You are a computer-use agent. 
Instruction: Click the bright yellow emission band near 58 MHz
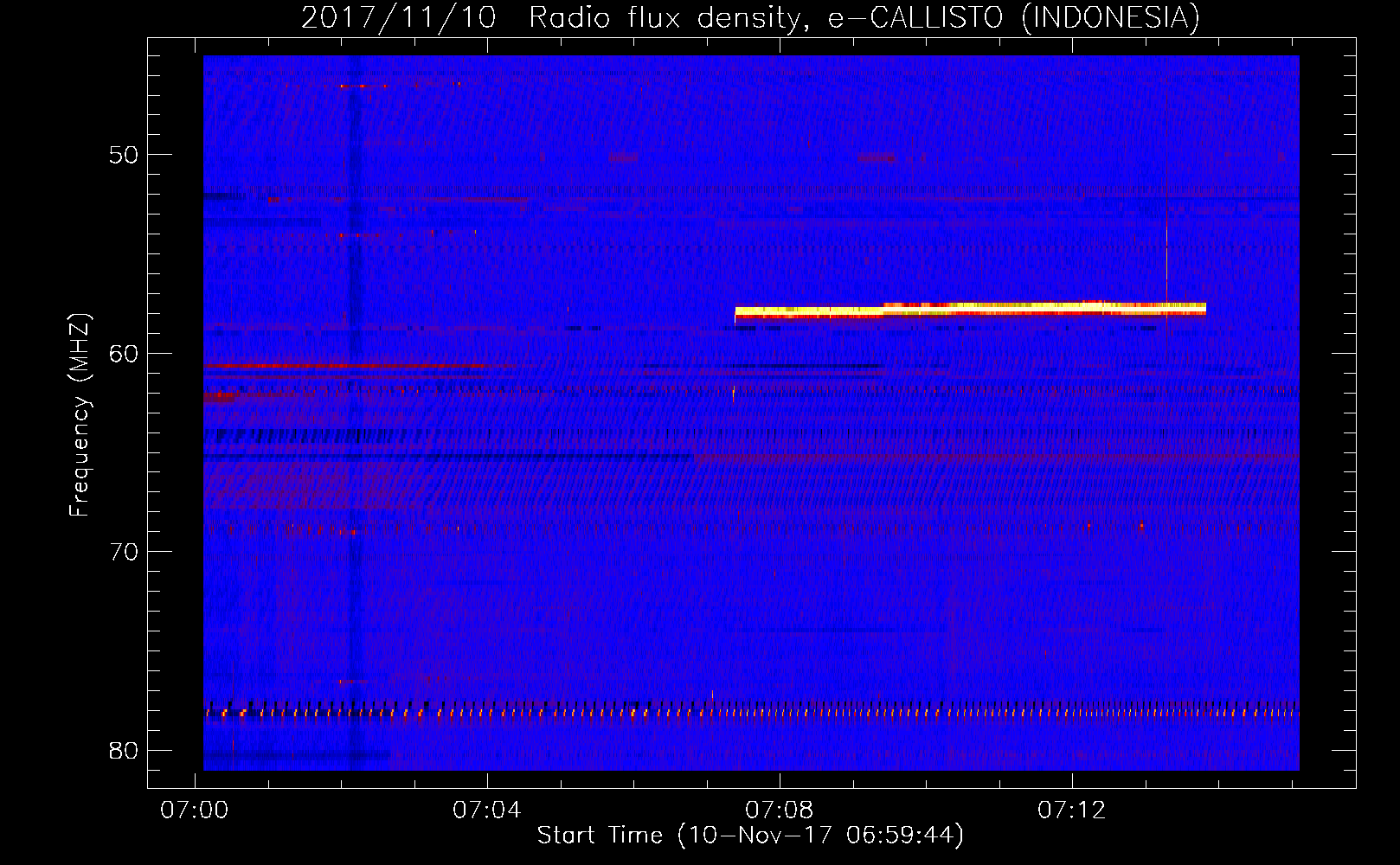[970, 310]
